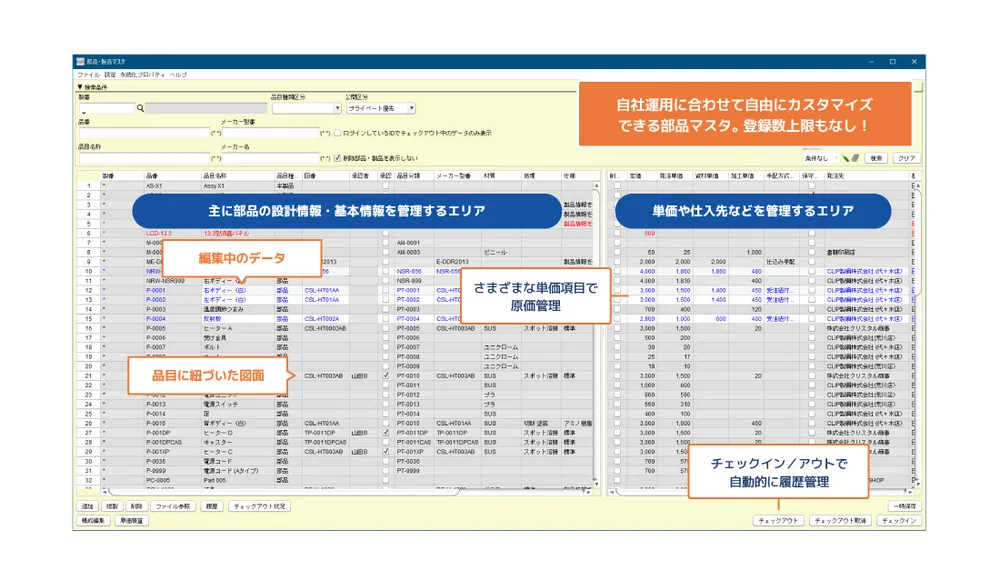1000x580 pixels.
Task: Click 図番 column header
Action: coord(325,176)
